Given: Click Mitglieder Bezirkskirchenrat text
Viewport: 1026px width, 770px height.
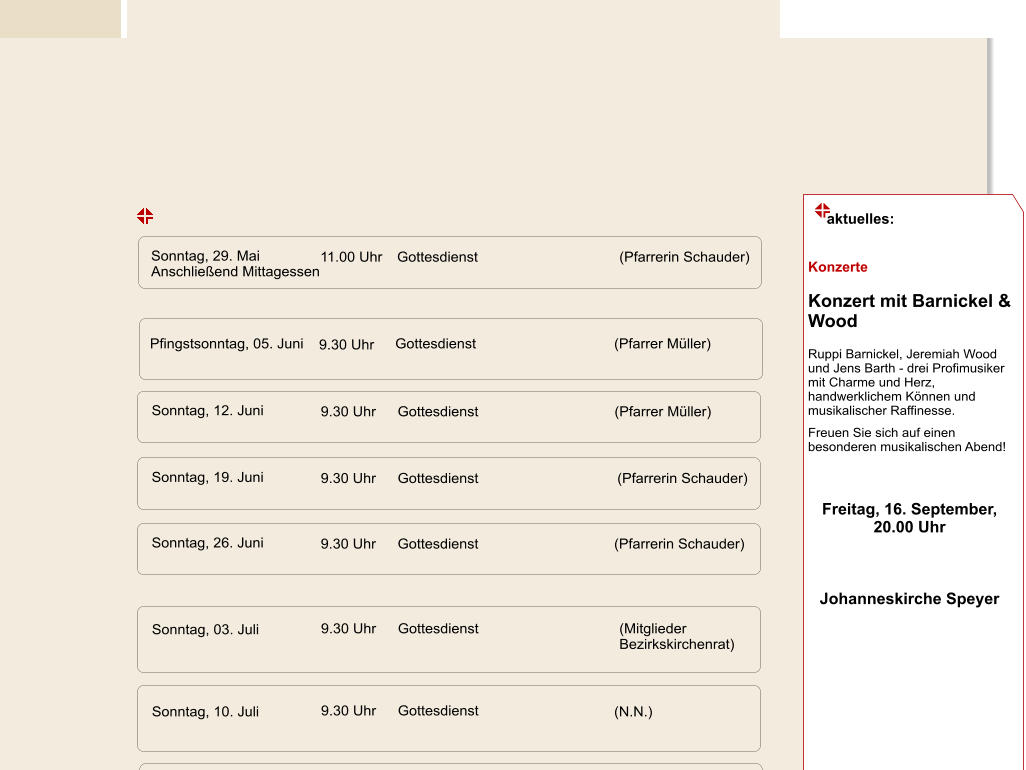Looking at the screenshot, I should tap(676, 637).
